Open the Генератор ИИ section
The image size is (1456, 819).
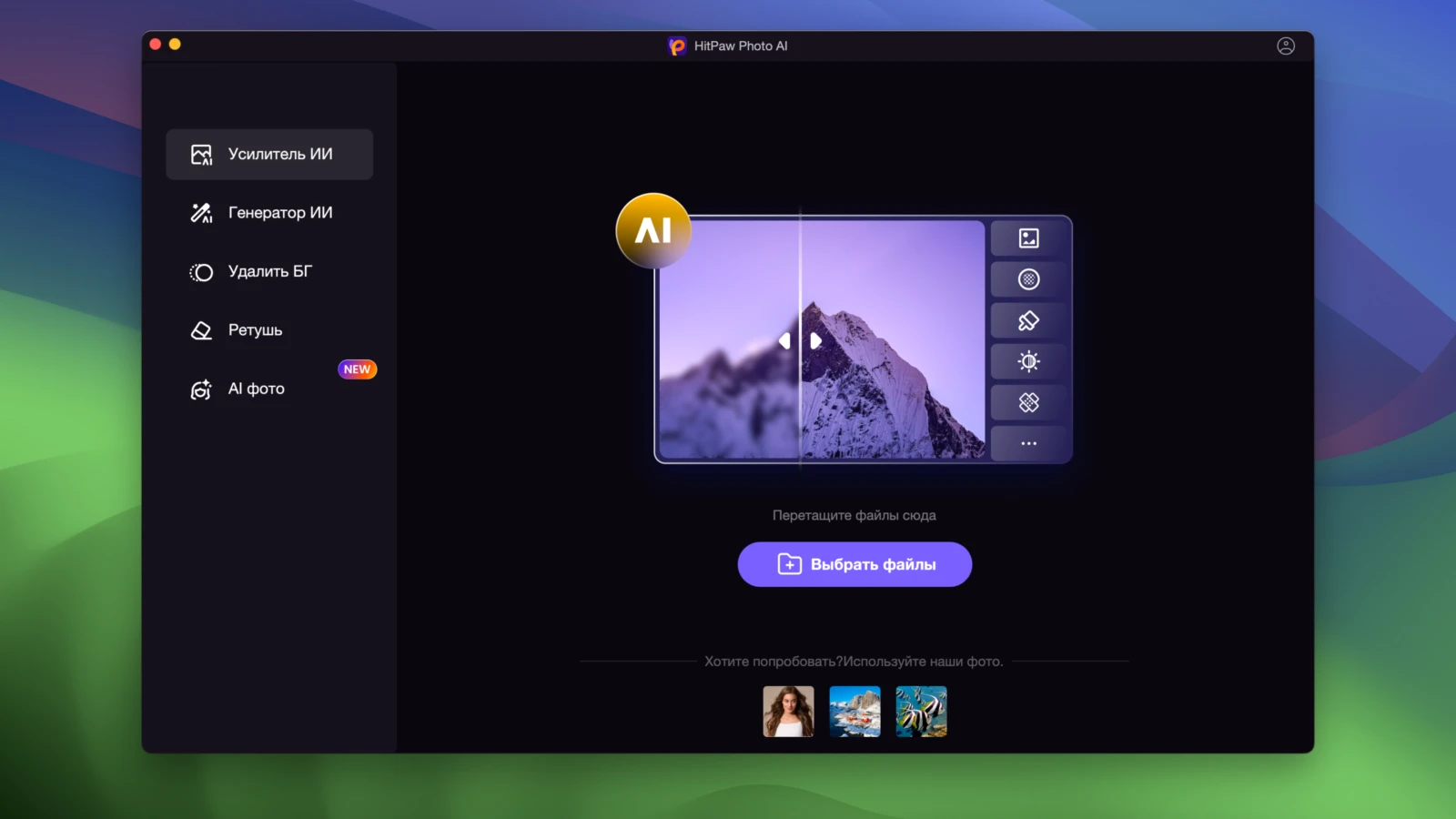(x=269, y=213)
